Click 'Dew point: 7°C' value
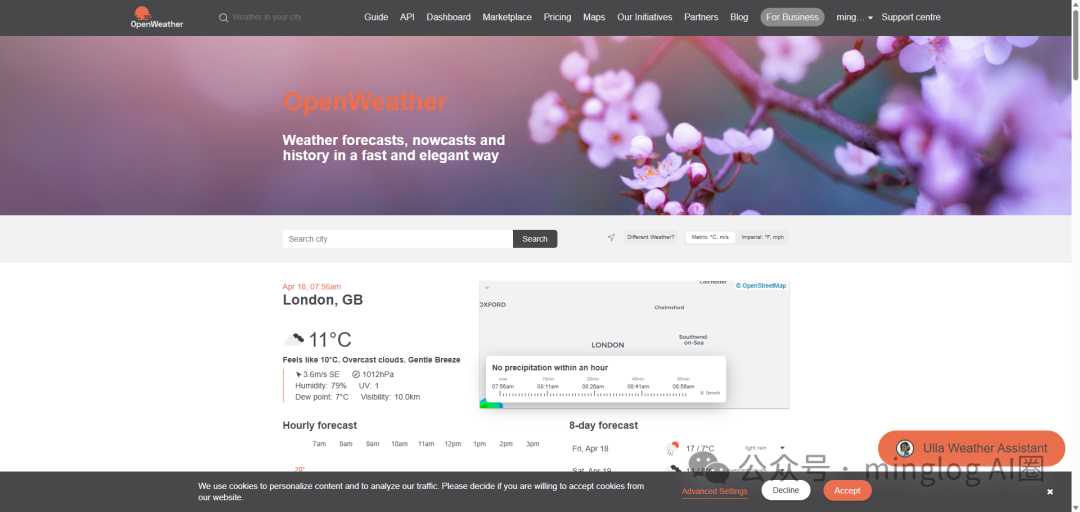Screen dimensions: 1080x512 click(x=322, y=397)
